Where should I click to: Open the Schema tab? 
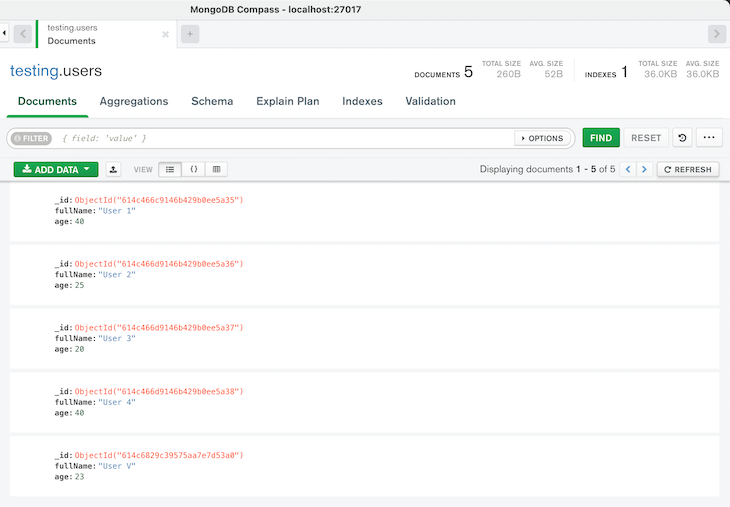tap(212, 101)
